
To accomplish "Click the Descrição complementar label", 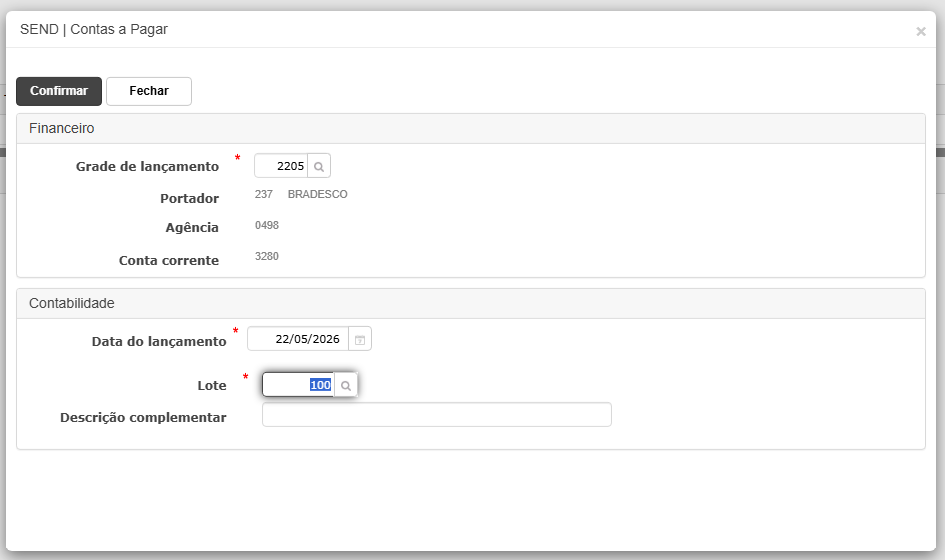I will (x=143, y=417).
